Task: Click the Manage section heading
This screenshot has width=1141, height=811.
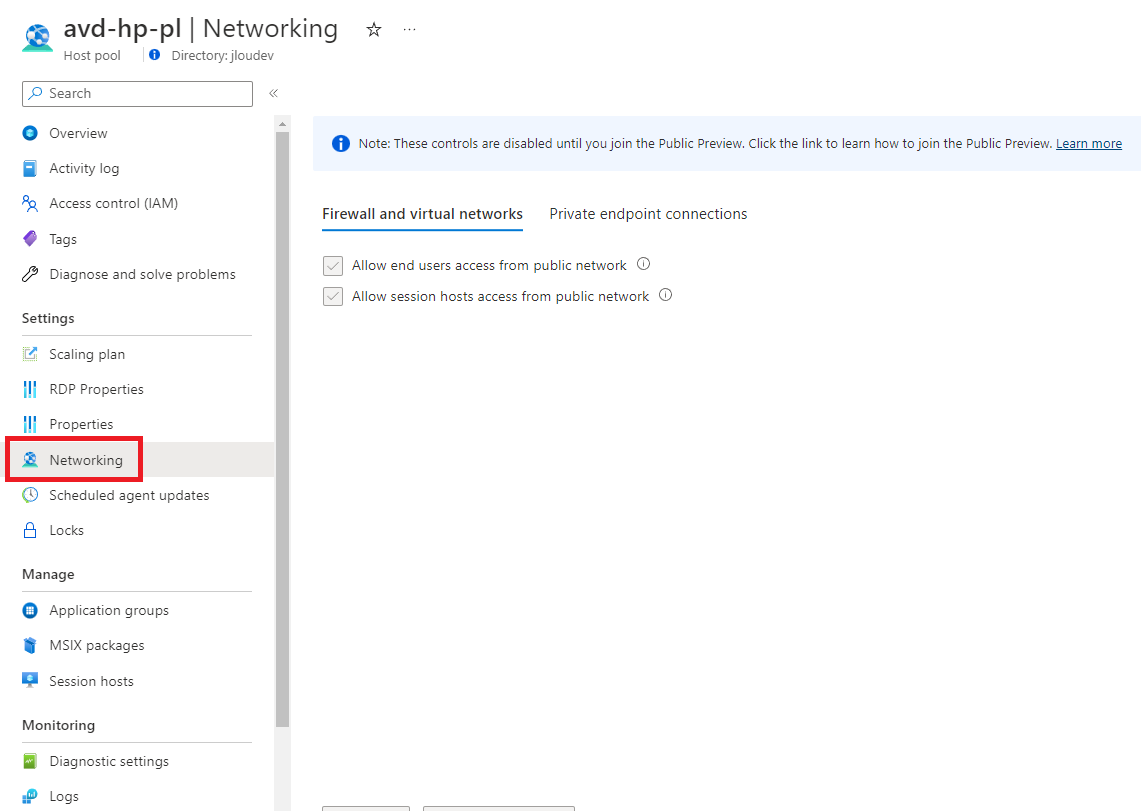Action: (x=48, y=574)
